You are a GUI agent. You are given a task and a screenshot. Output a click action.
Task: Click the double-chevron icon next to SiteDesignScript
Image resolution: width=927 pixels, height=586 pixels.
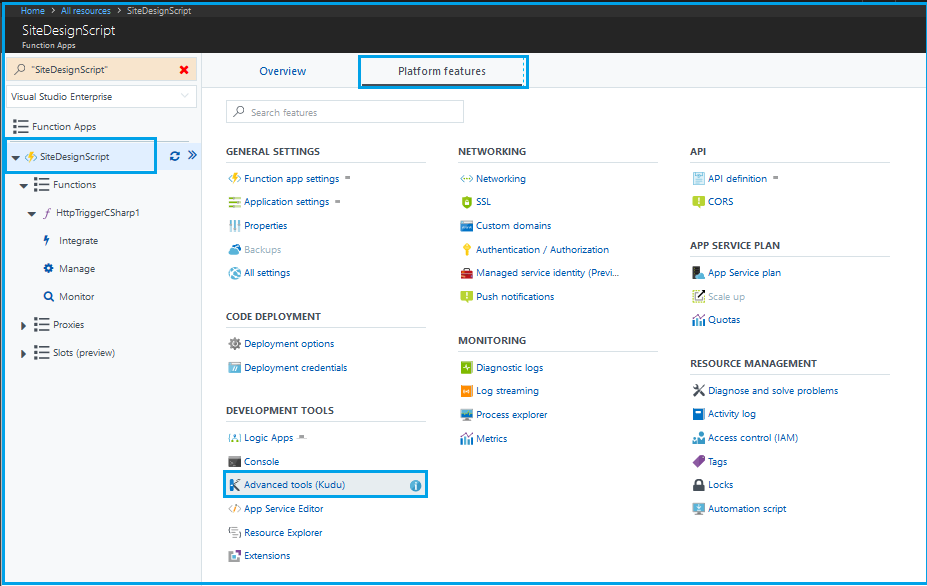coord(192,155)
